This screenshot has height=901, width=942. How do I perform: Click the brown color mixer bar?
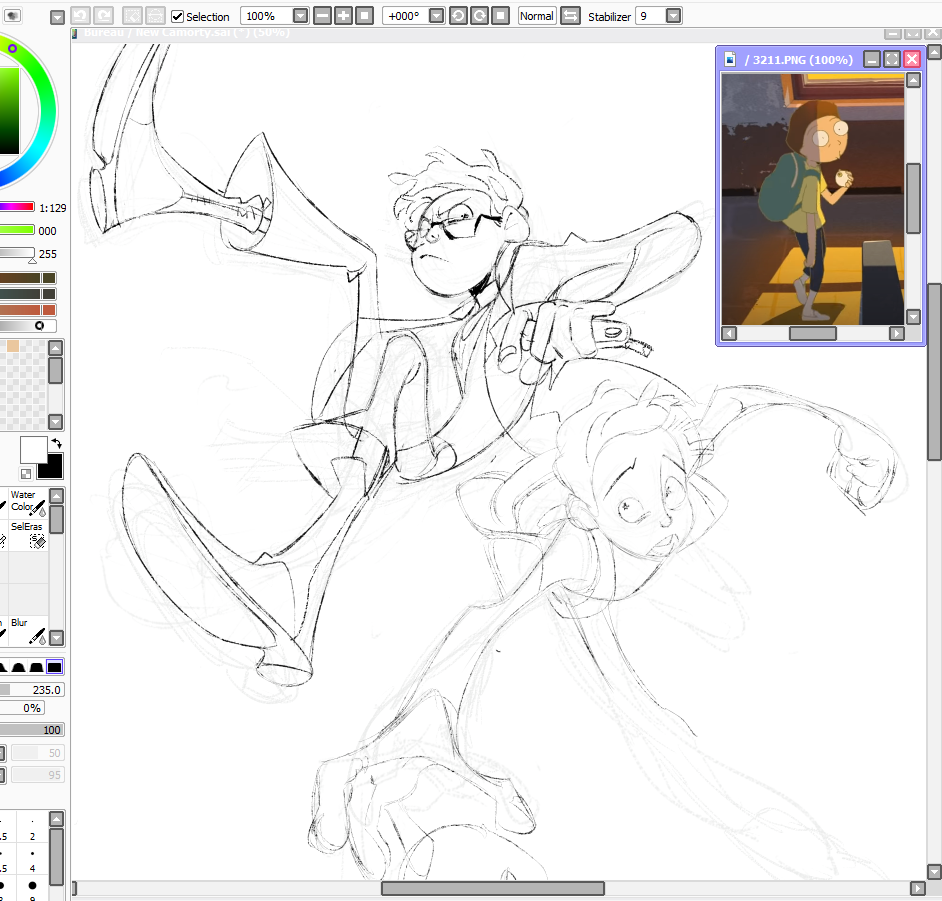[x=28, y=278]
